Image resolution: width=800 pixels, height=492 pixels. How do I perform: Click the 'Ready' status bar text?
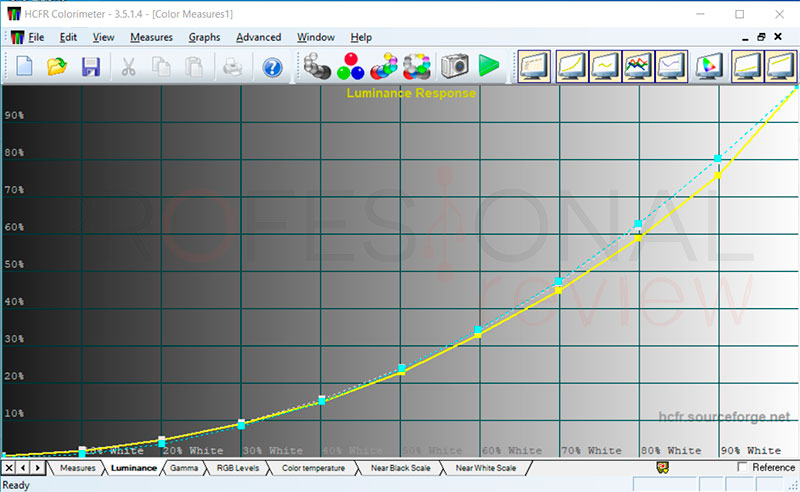pyautogui.click(x=16, y=485)
